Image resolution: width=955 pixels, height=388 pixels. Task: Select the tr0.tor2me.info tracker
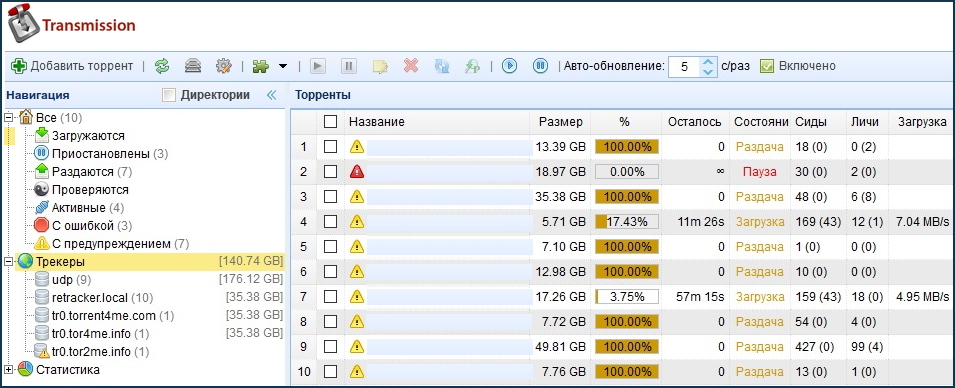tap(92, 351)
